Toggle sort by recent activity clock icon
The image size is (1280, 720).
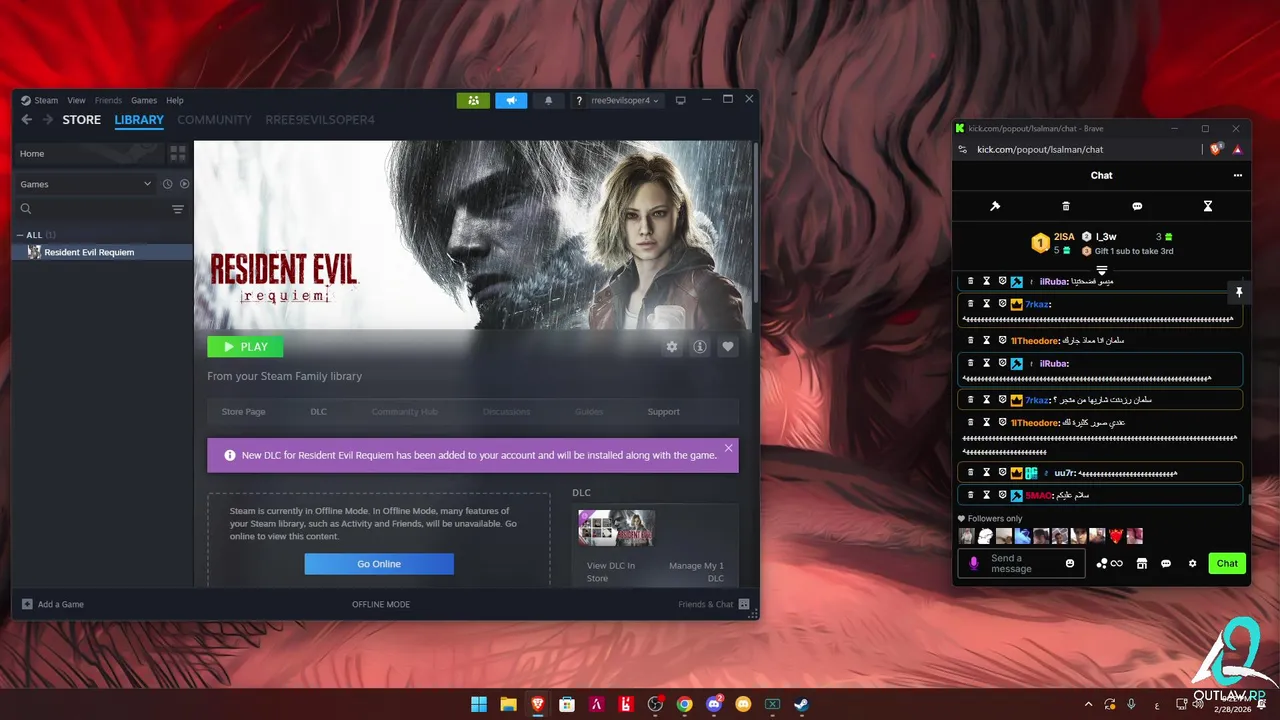click(168, 184)
